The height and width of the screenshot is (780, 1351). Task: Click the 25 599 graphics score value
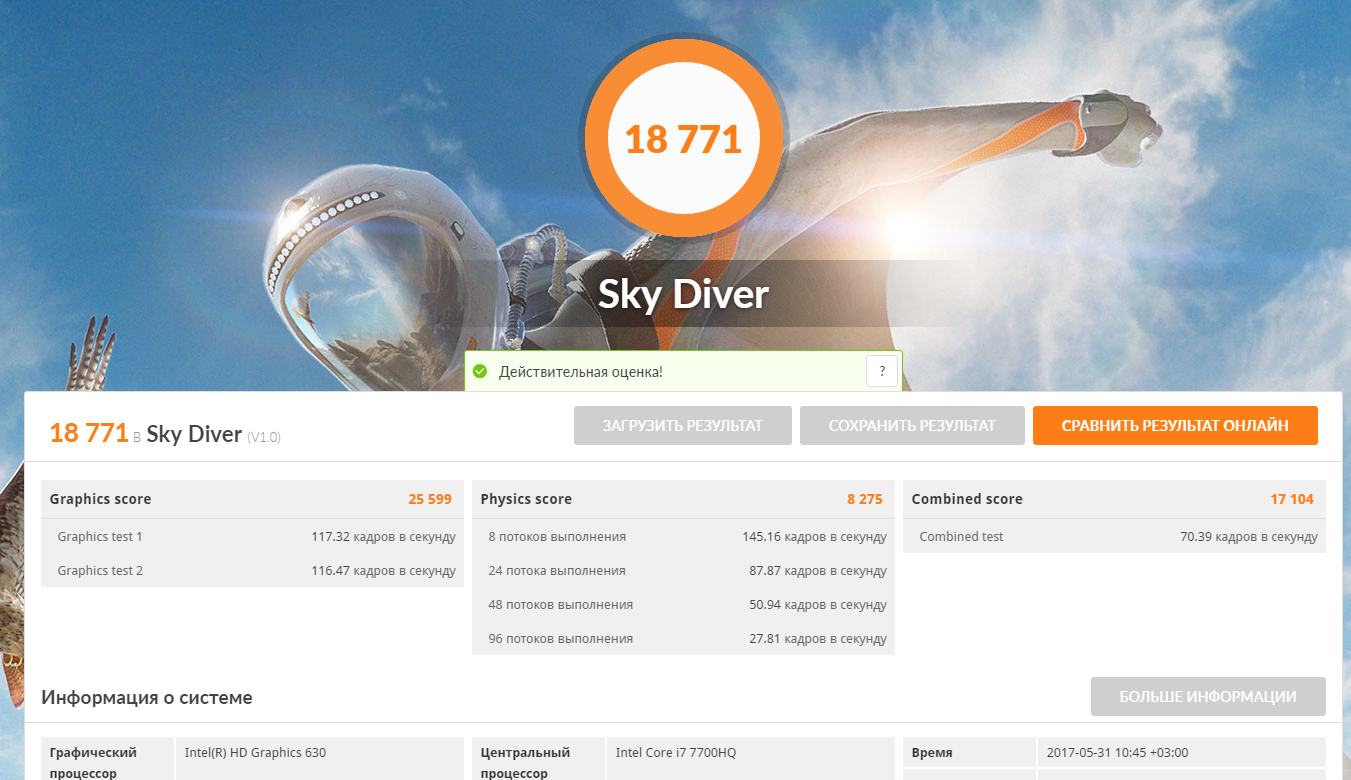(430, 499)
